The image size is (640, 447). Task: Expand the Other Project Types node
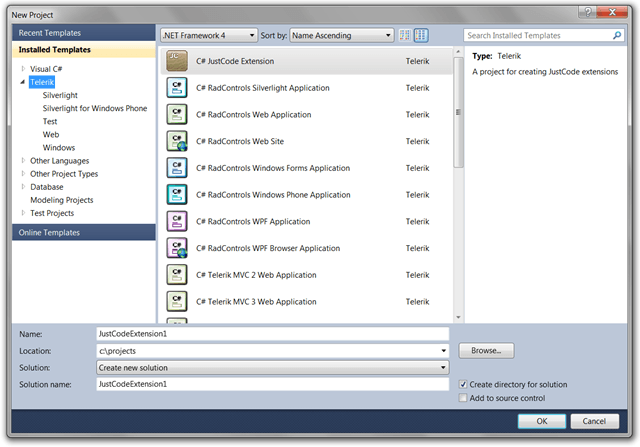[x=23, y=173]
